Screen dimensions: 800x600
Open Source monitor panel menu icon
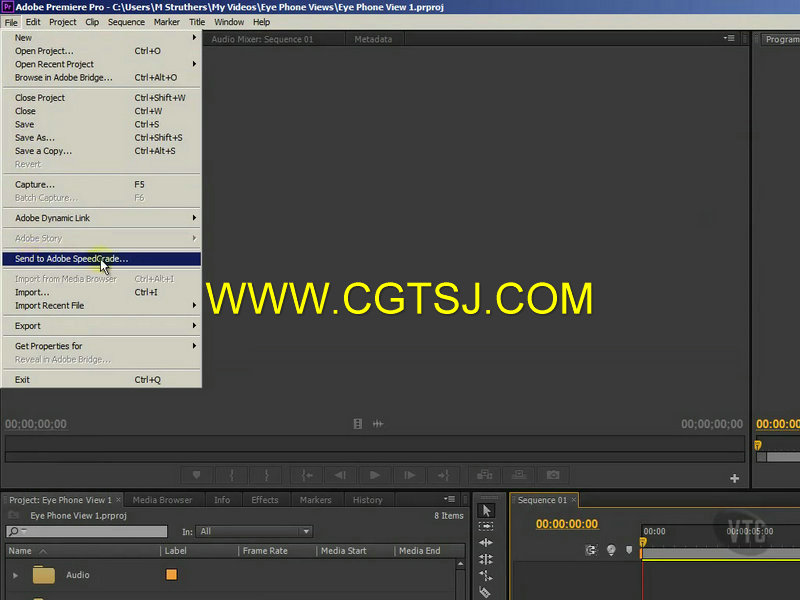tap(729, 38)
